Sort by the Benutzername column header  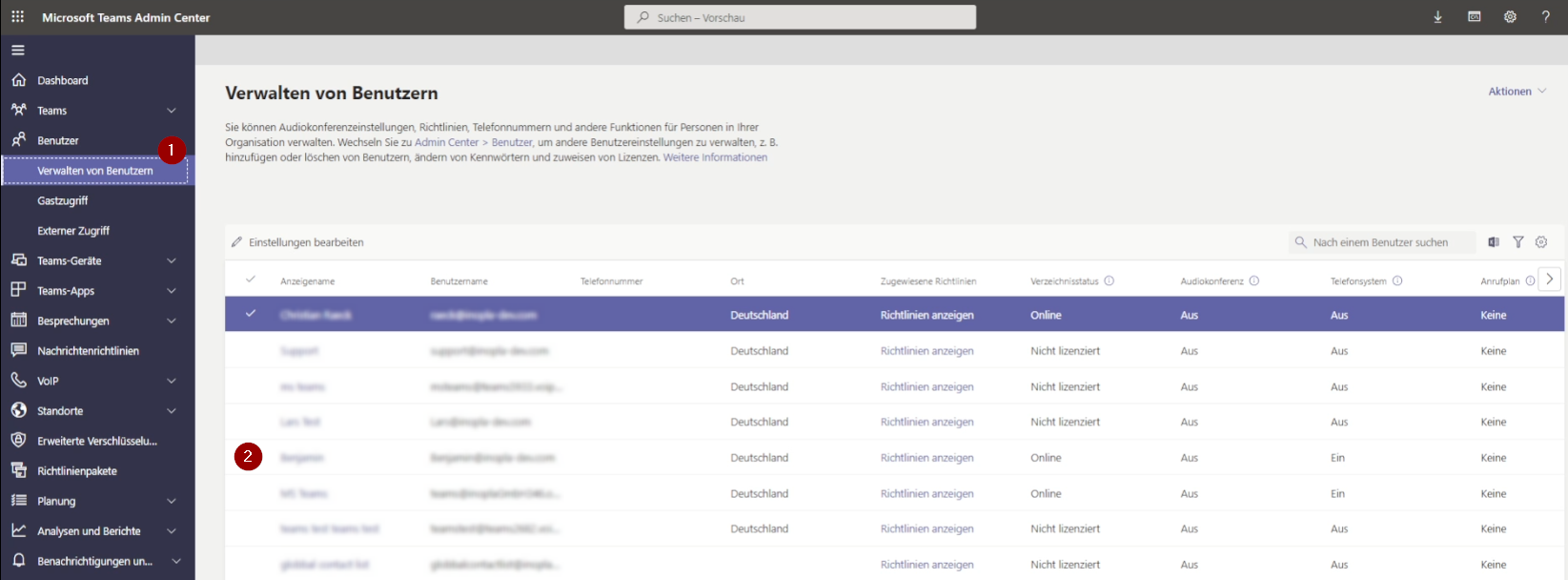[x=459, y=281]
